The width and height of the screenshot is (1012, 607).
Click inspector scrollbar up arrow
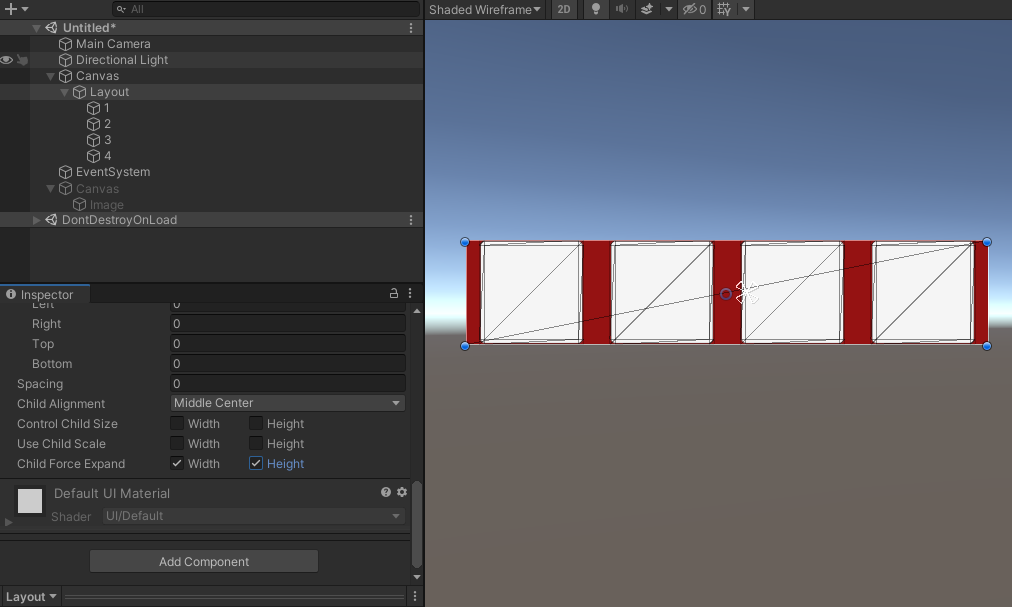[417, 311]
